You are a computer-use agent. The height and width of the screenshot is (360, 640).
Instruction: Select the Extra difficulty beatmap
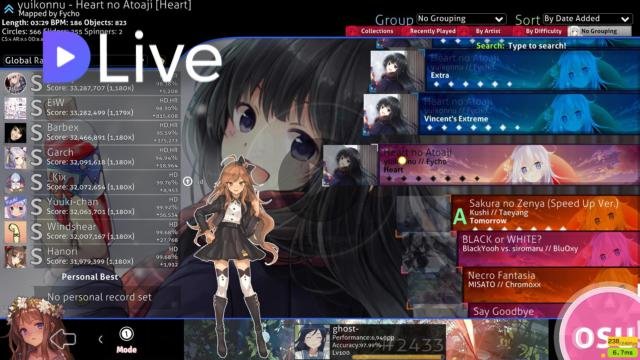[x=532, y=71]
